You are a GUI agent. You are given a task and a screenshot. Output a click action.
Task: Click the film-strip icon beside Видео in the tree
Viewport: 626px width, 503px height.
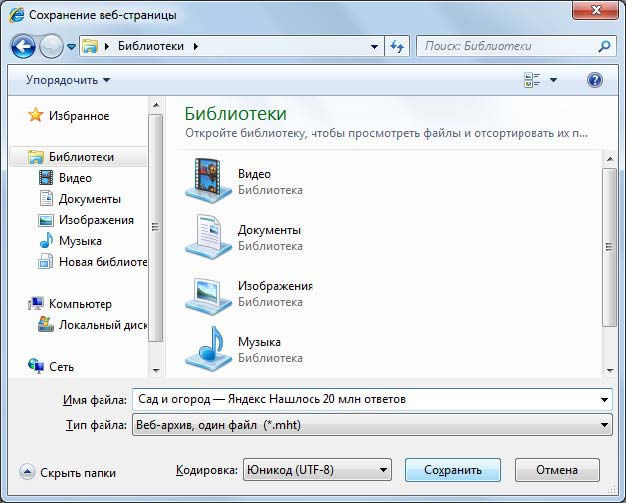pyautogui.click(x=46, y=177)
